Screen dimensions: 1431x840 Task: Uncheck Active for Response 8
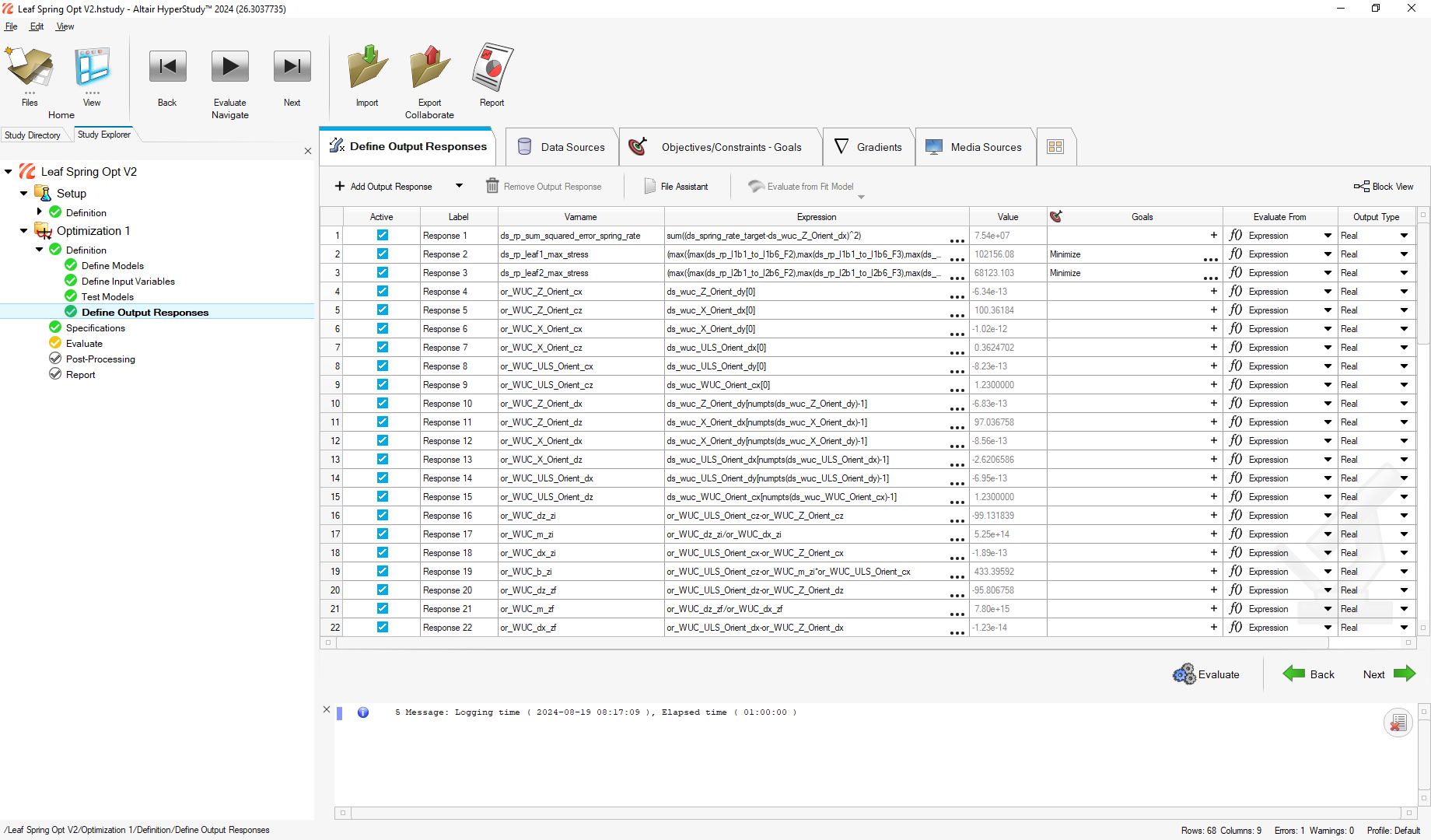click(x=383, y=366)
